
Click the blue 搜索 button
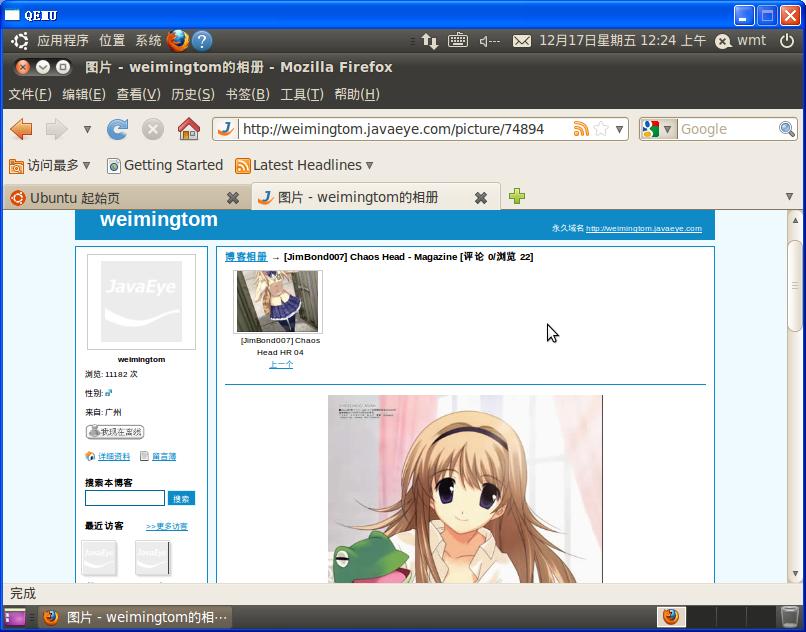(181, 498)
